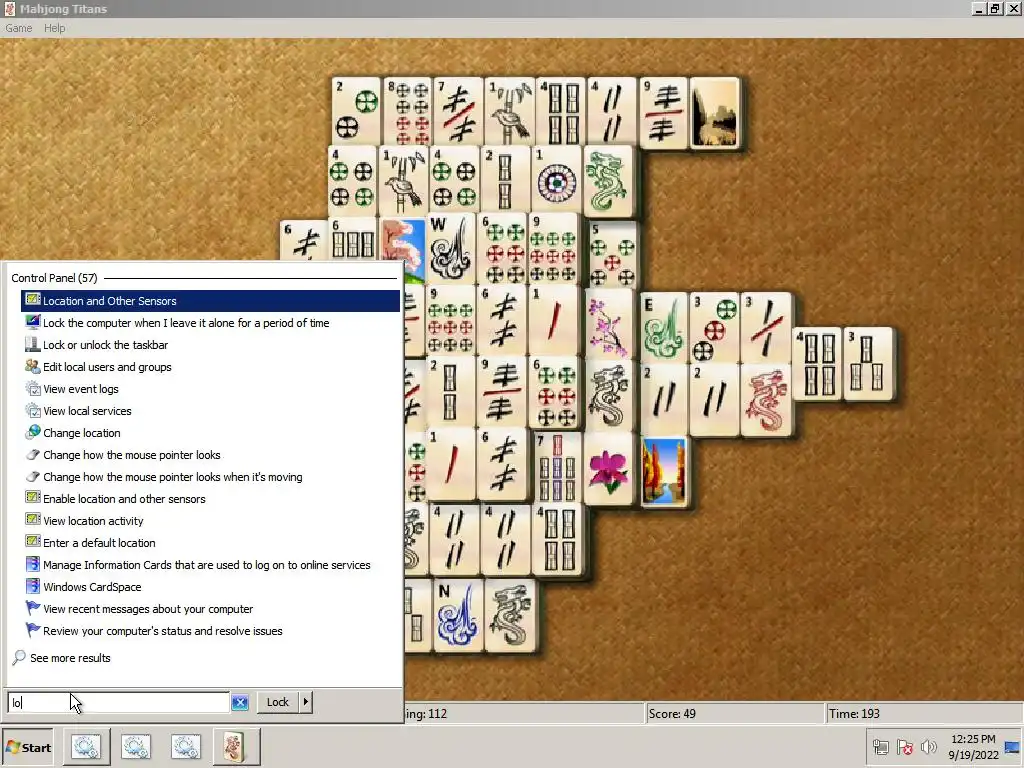
Task: Select the 2 circles tile in top row
Action: pos(357,112)
